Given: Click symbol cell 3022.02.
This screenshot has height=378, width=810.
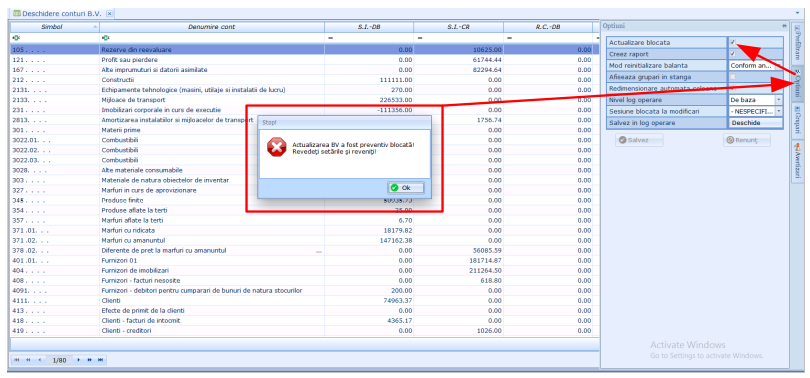Looking at the screenshot, I should click(x=55, y=150).
